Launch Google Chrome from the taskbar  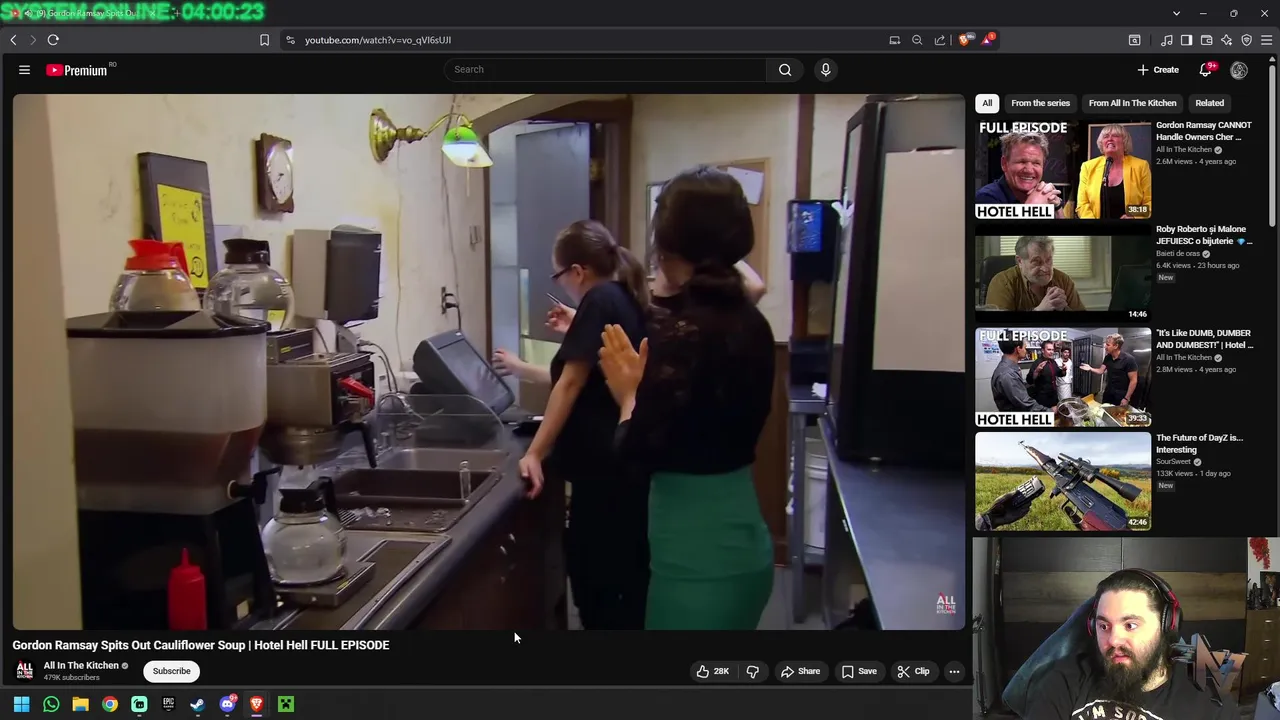[110, 704]
